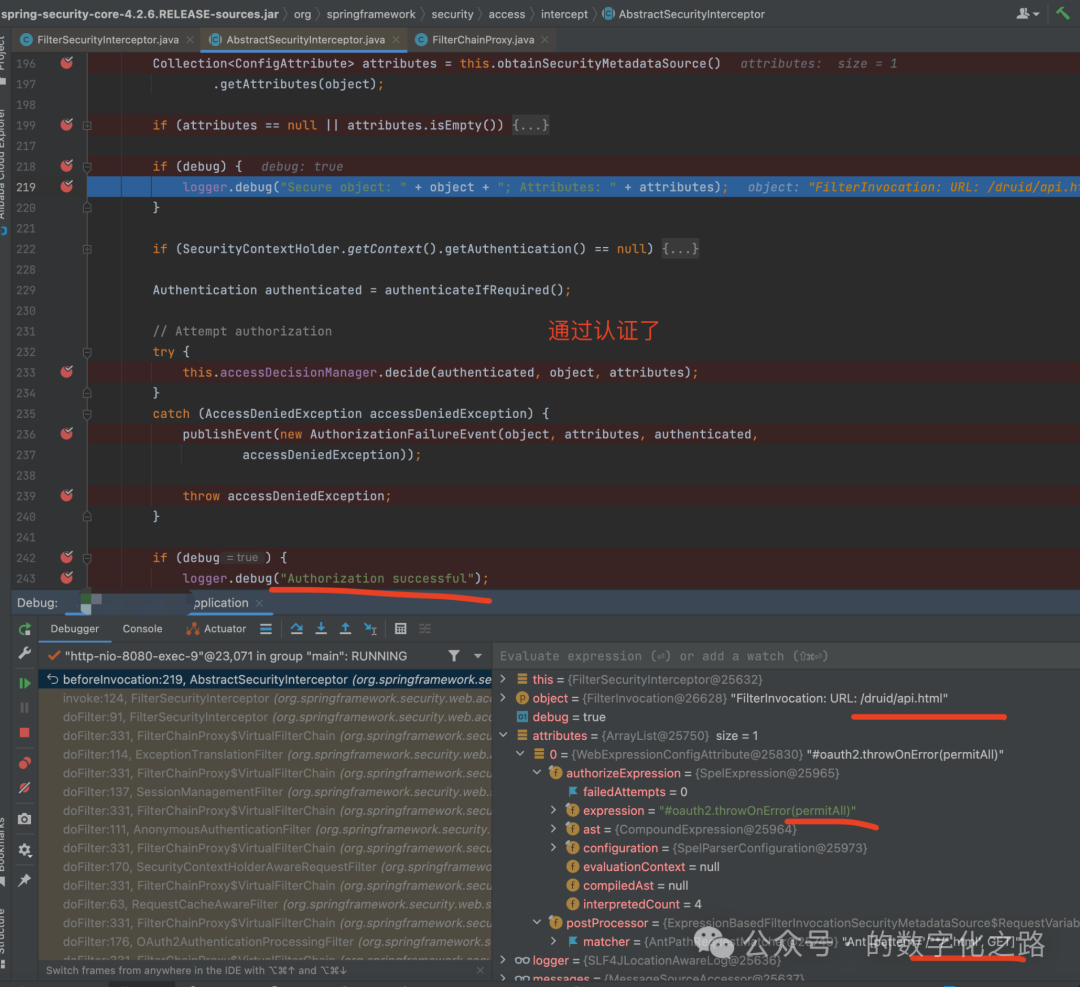Expand the 'object' FilterInvocation variable
Screen dimensions: 1080x987
point(503,698)
